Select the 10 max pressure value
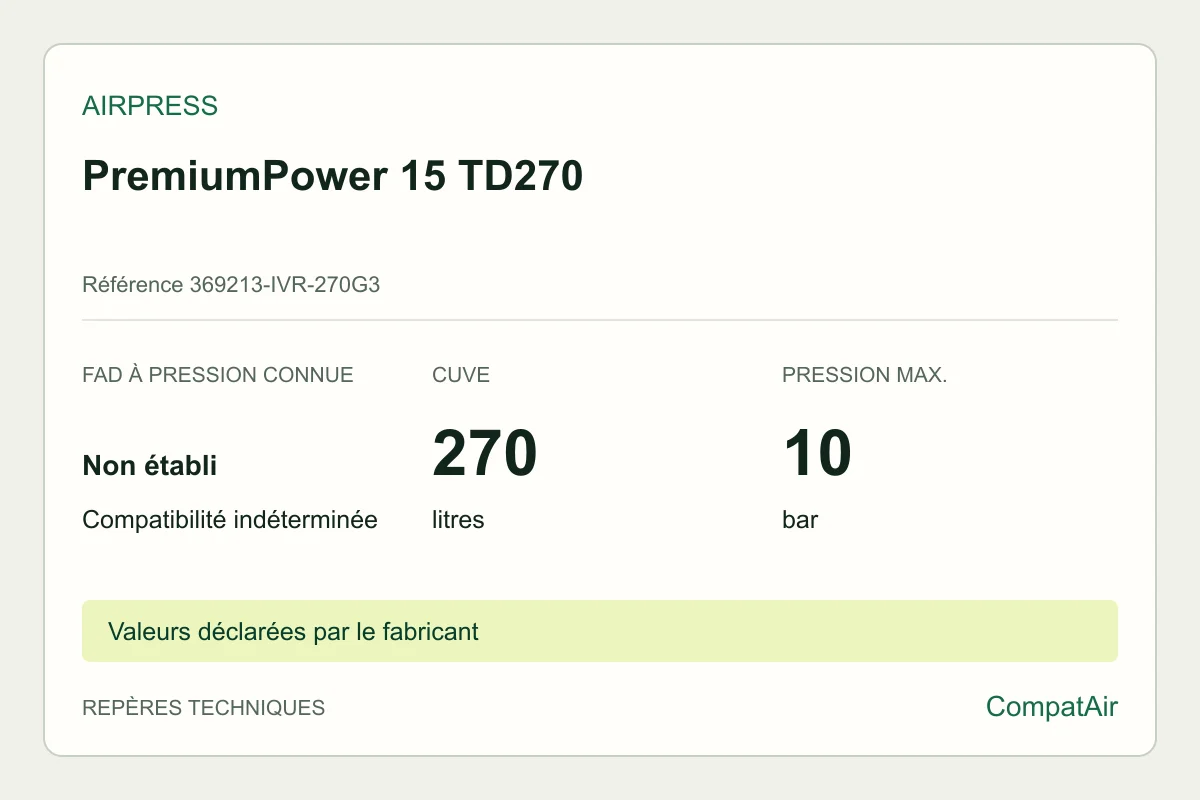This screenshot has height=800, width=1200. (817, 453)
